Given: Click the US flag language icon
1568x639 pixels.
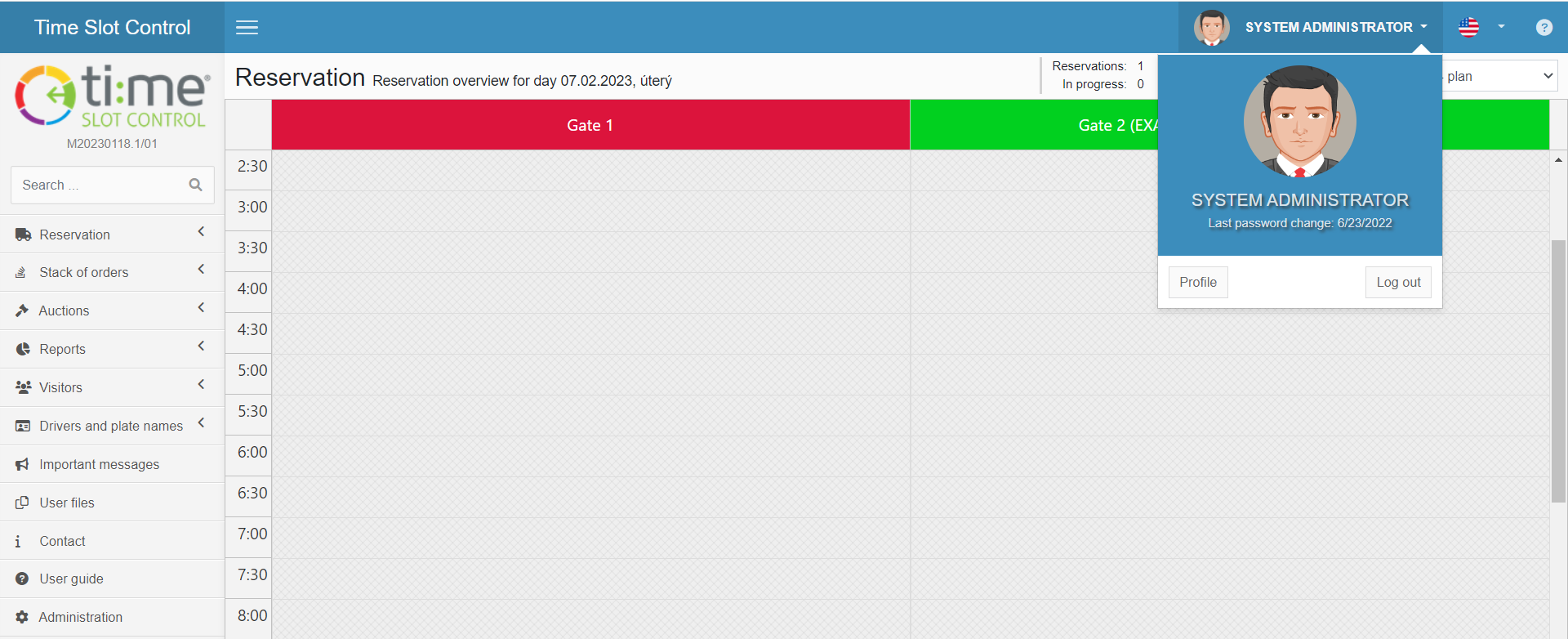Looking at the screenshot, I should click(1468, 27).
